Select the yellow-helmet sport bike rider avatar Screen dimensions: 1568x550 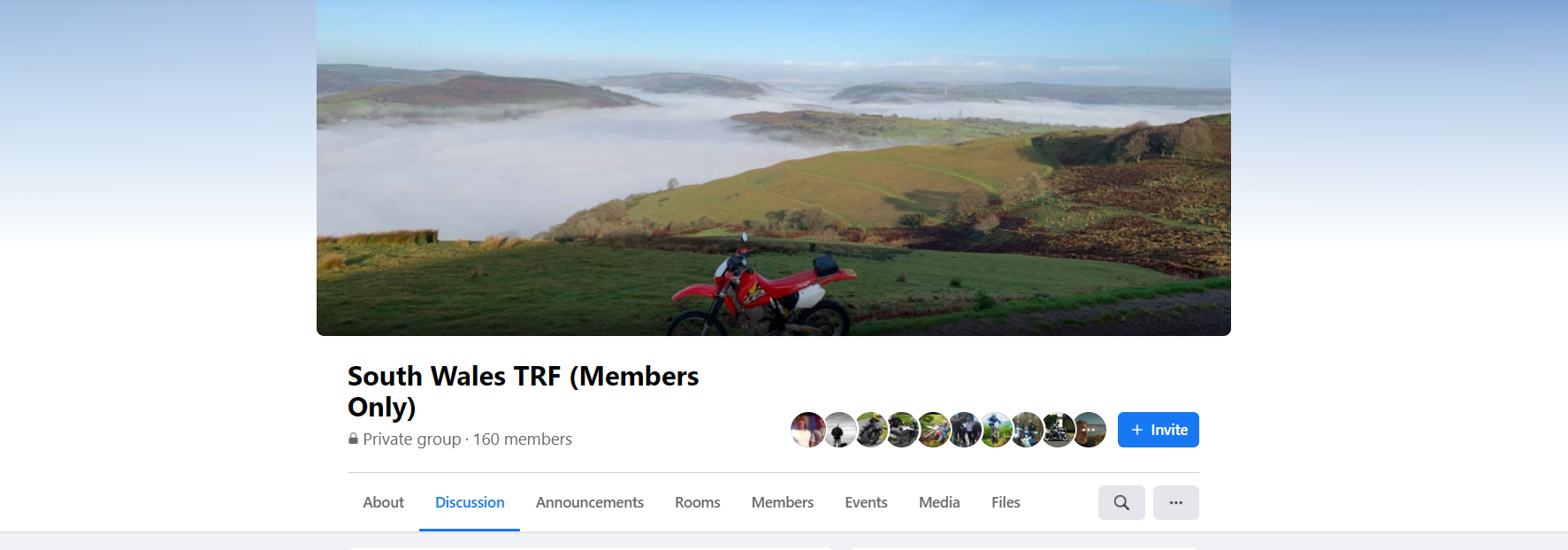pyautogui.click(x=871, y=430)
